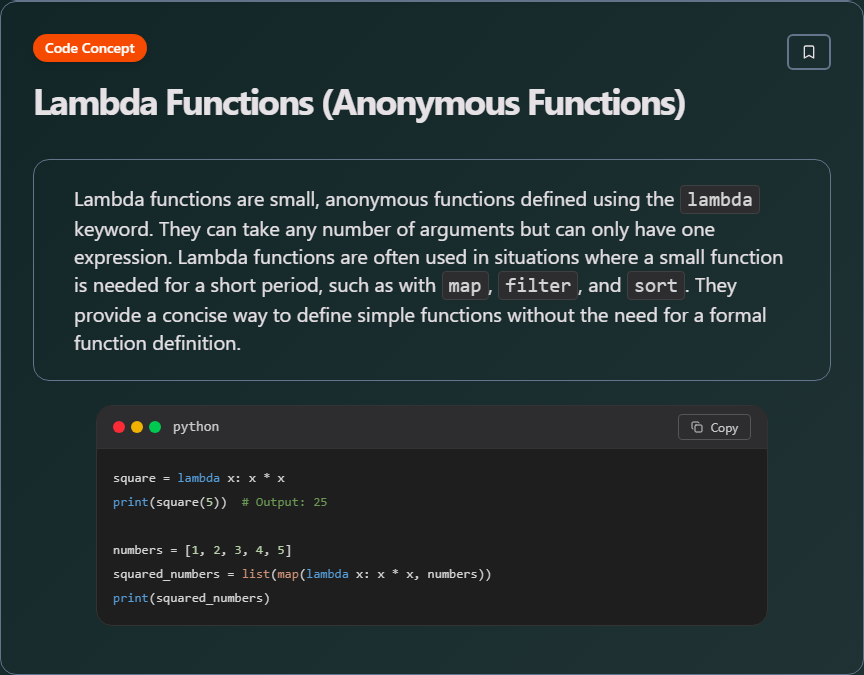This screenshot has width=864, height=675.
Task: Click the inline map code chip
Action: click(x=465, y=285)
